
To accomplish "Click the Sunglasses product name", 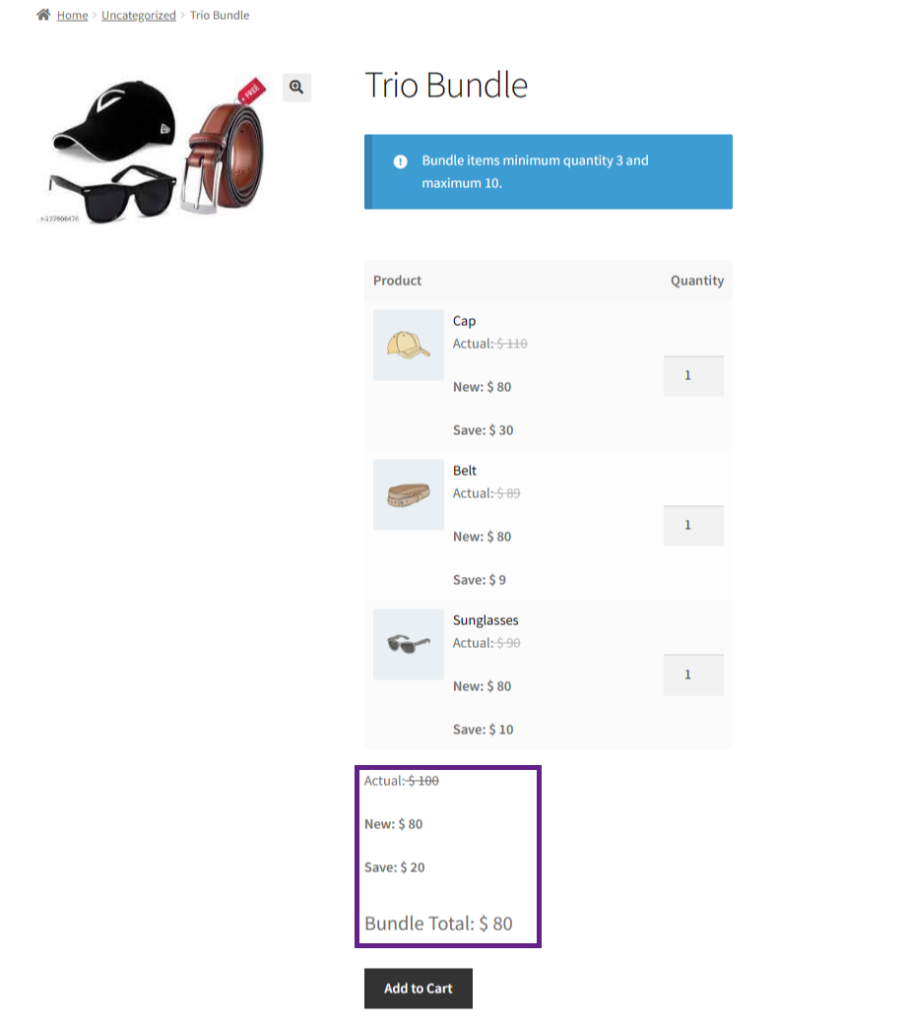I will (x=485, y=620).
